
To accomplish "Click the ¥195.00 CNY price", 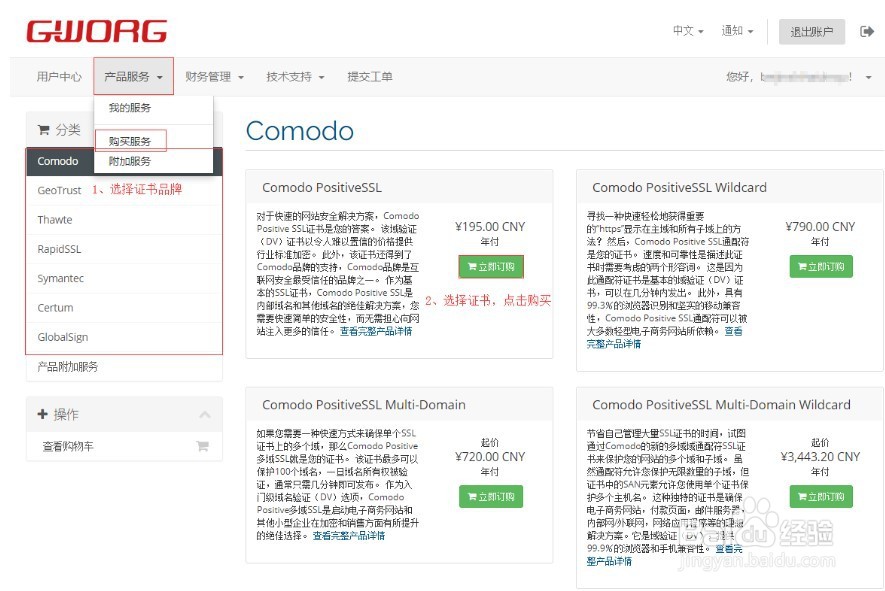I will tap(490, 227).
